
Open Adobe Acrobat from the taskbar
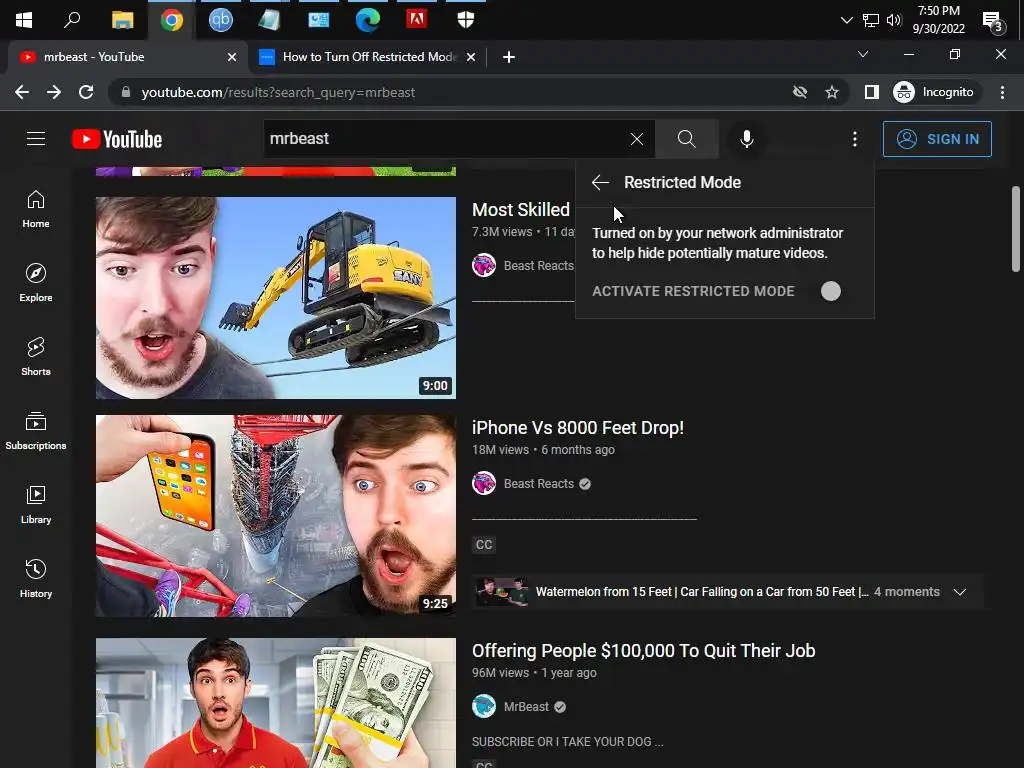pos(417,20)
